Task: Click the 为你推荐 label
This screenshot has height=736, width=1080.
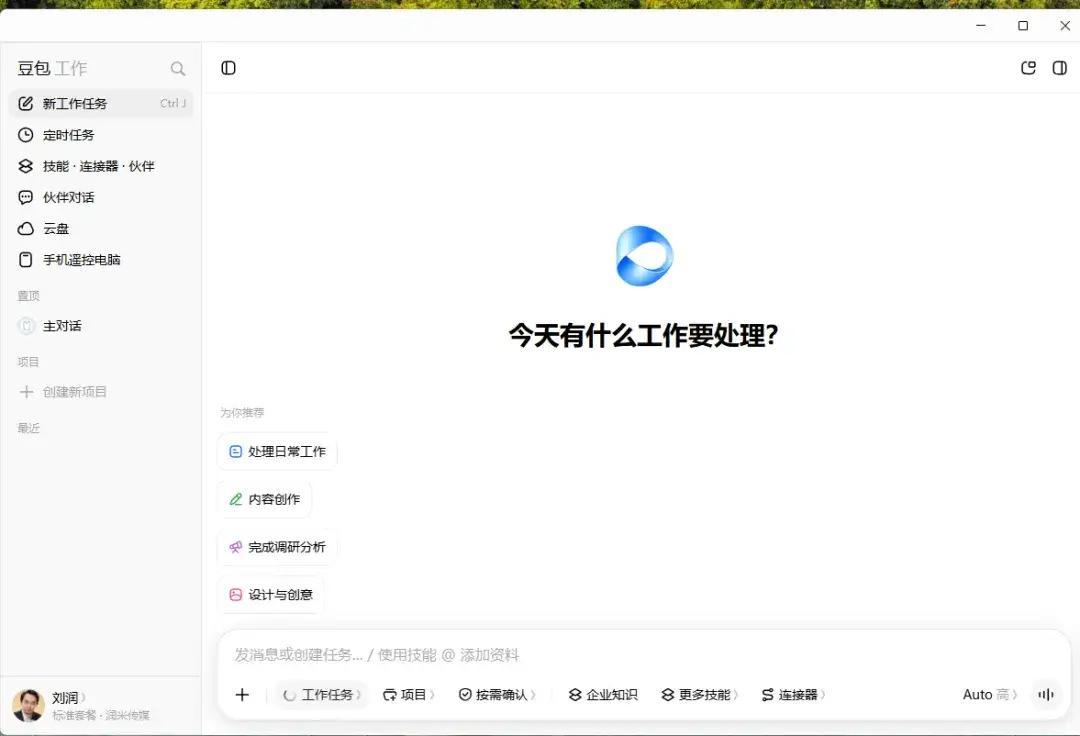Action: click(x=242, y=412)
